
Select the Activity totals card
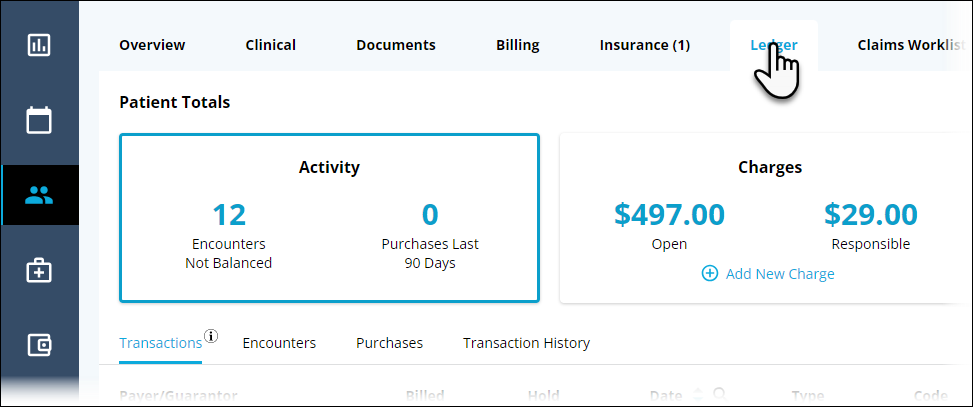click(329, 218)
